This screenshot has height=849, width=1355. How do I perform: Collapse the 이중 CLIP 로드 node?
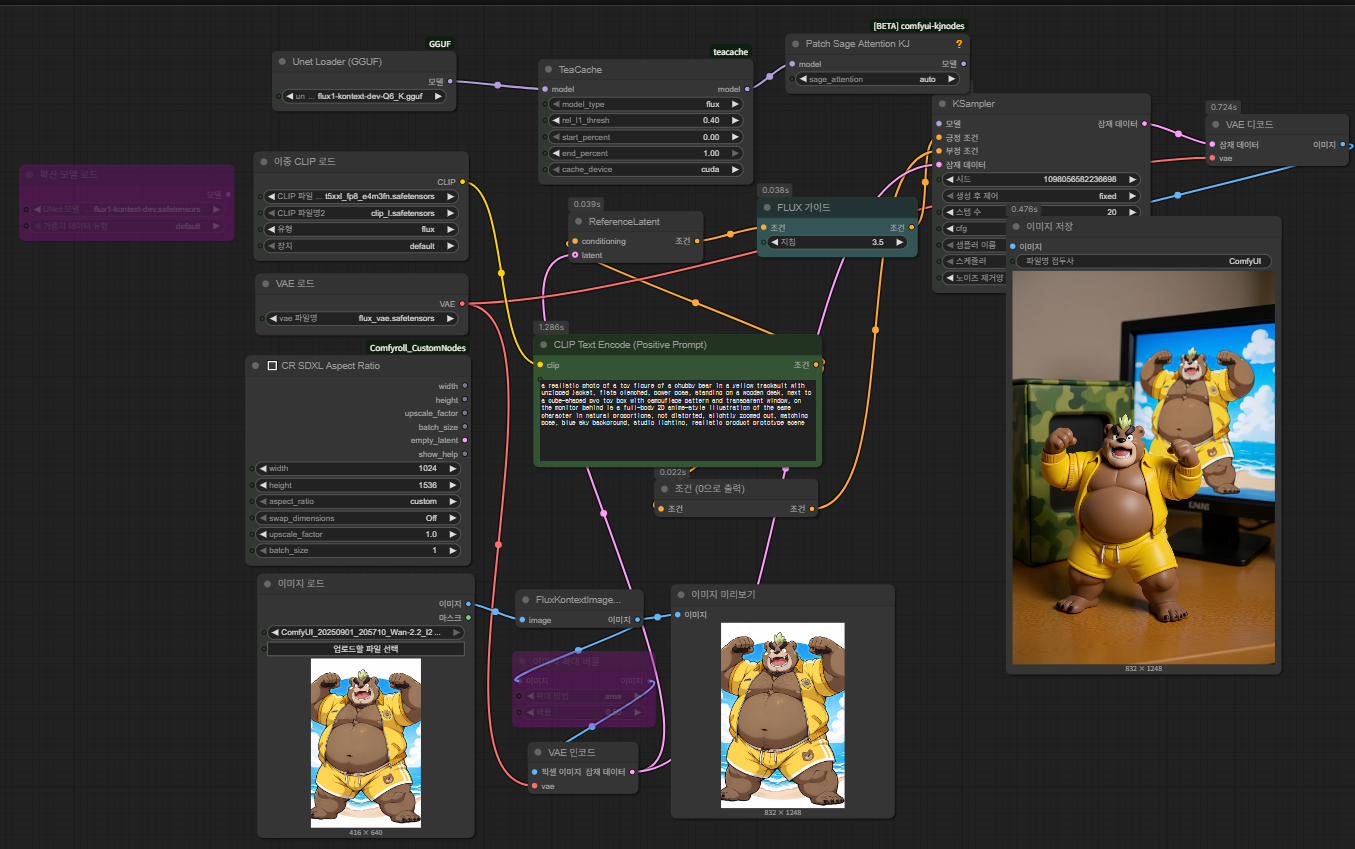tap(265, 161)
